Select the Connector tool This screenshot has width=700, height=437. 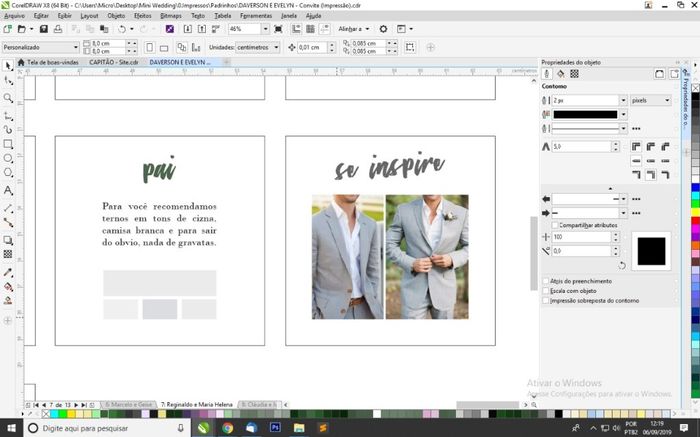(8, 222)
